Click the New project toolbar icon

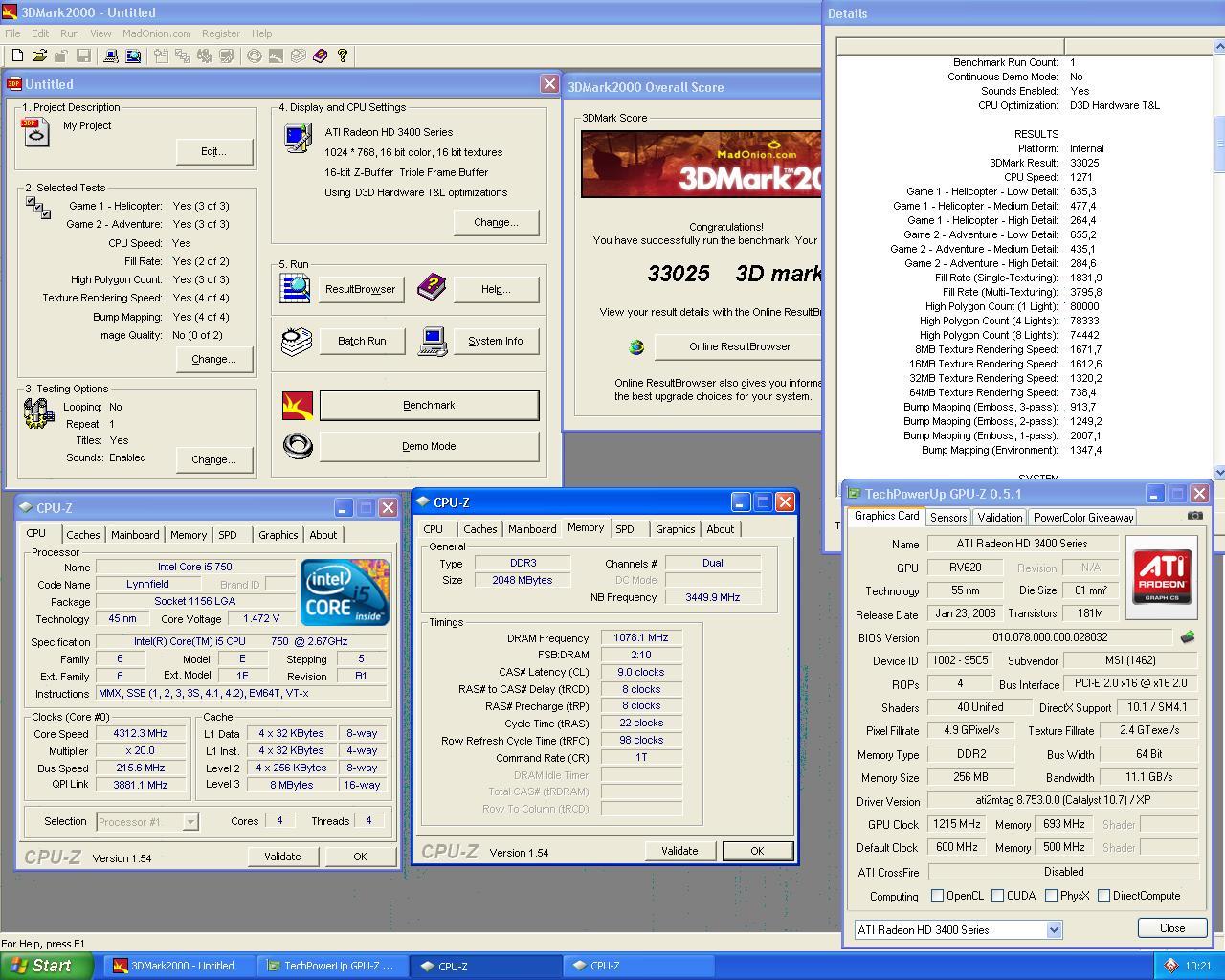17,56
